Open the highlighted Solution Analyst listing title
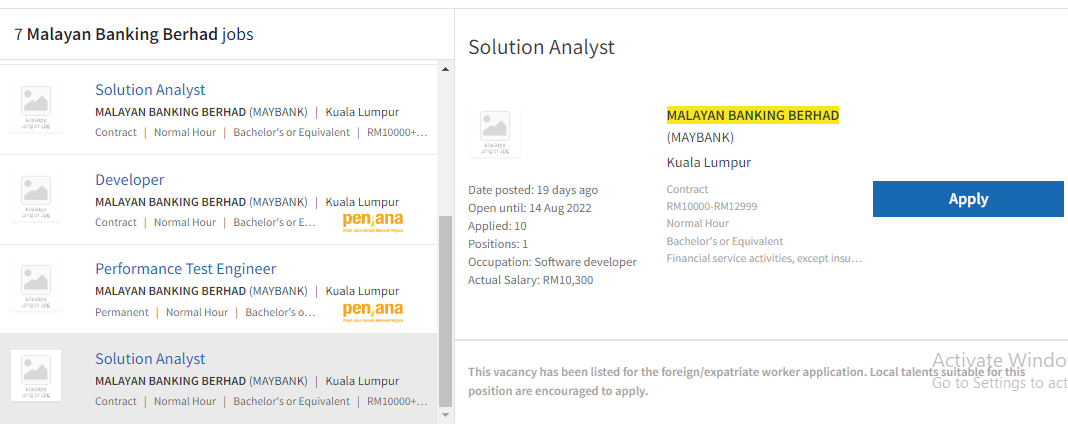This screenshot has width=1068, height=424. pyautogui.click(x=150, y=359)
